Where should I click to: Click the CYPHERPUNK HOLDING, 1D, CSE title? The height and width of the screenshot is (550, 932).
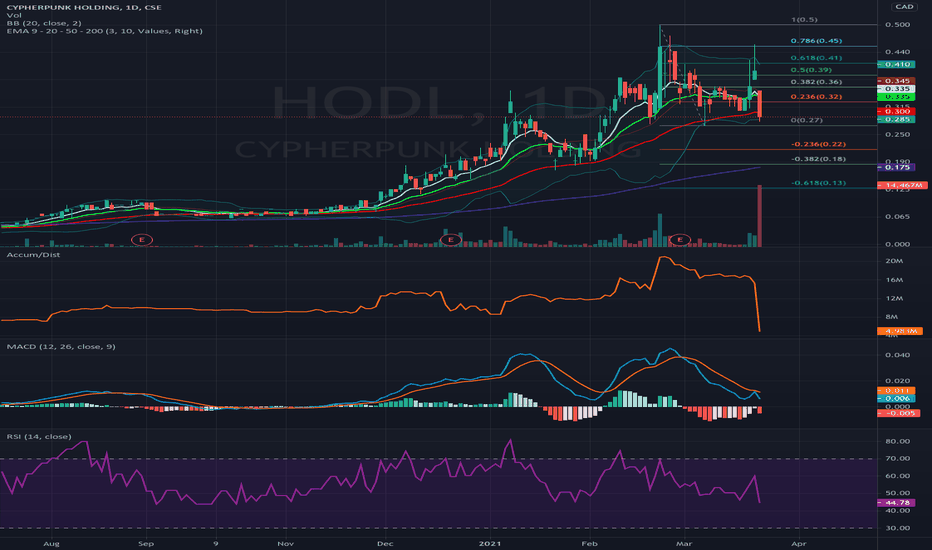click(84, 7)
